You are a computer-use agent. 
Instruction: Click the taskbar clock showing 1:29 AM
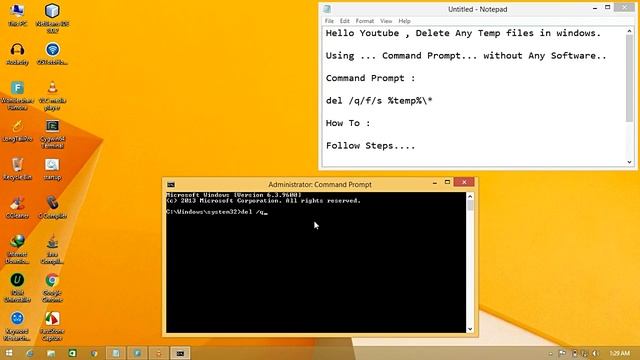click(619, 353)
